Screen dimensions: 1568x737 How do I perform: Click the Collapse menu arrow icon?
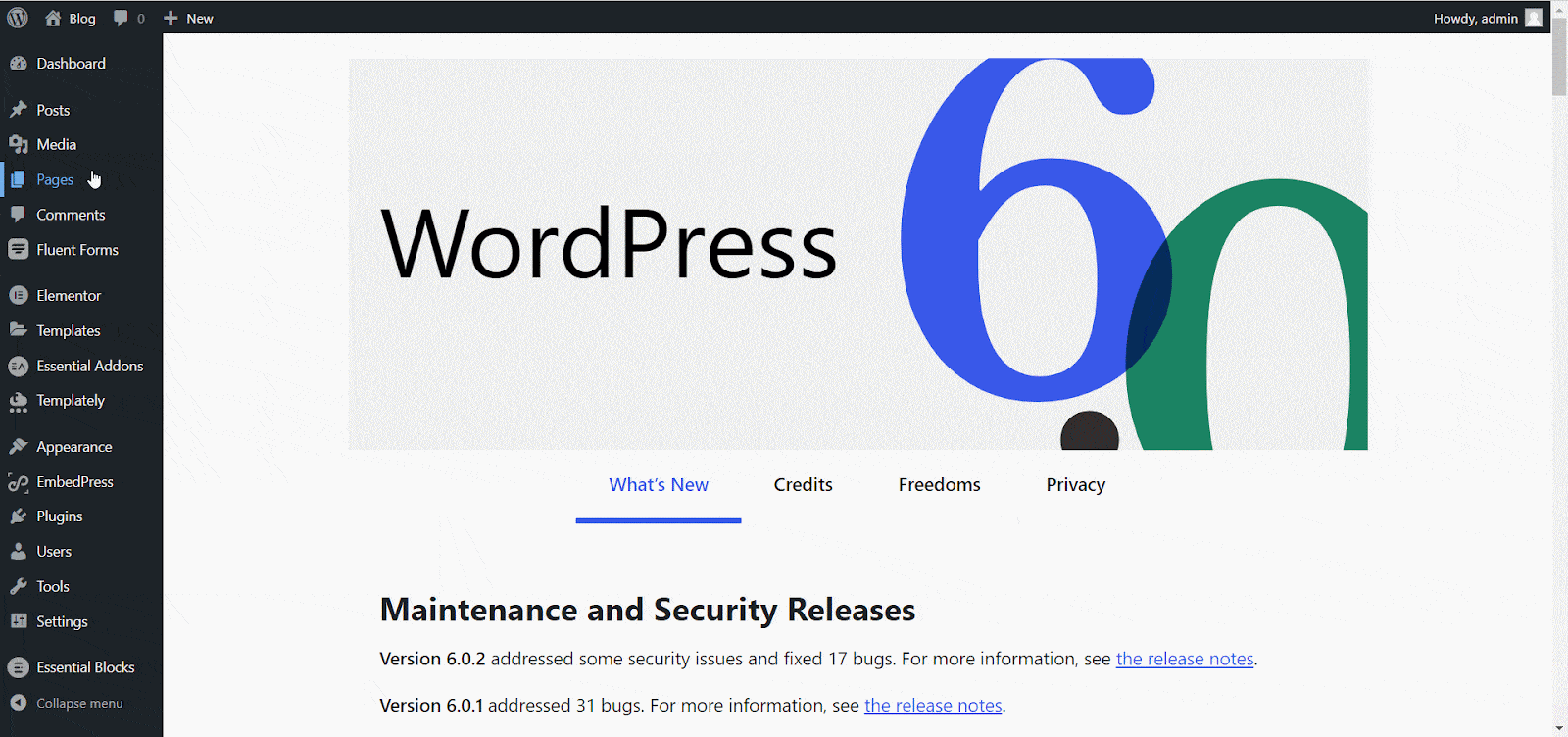pyautogui.click(x=18, y=703)
